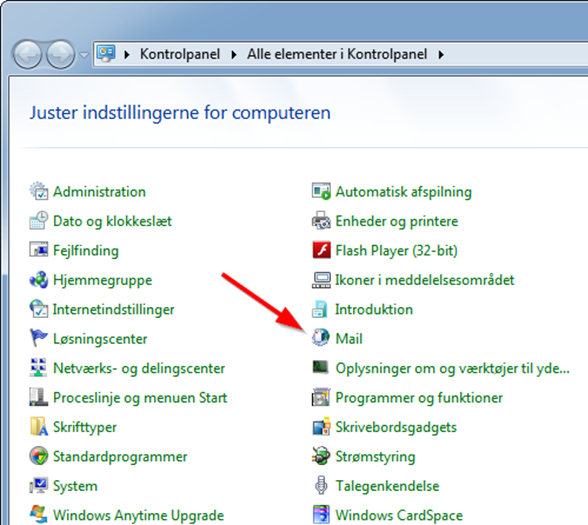Expand the arrow after Alle elementer i Kontrolpanel
588x525 pixels.
point(441,55)
